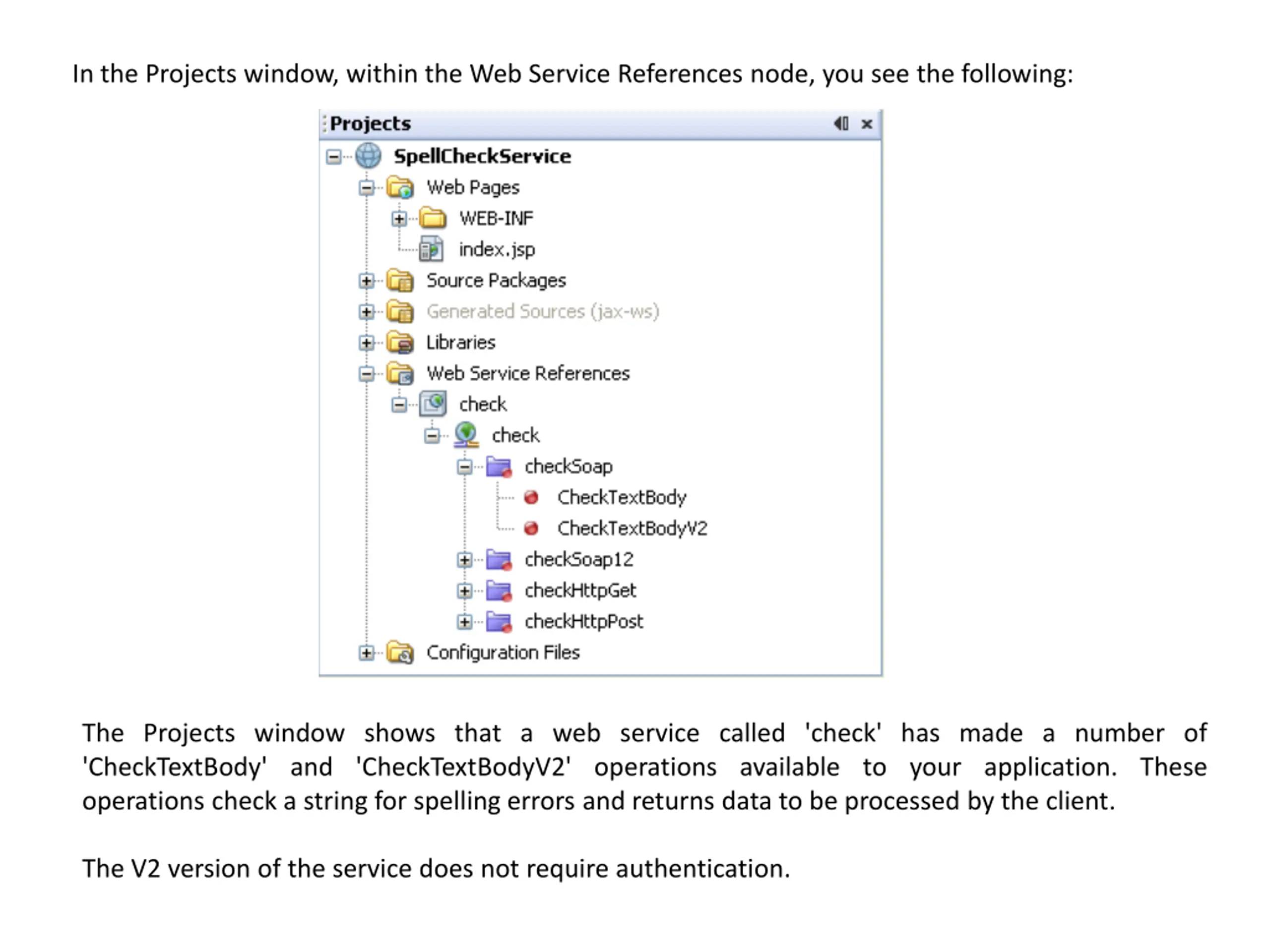Click the check service globe icon
The height and width of the screenshot is (952, 1270).
(466, 435)
